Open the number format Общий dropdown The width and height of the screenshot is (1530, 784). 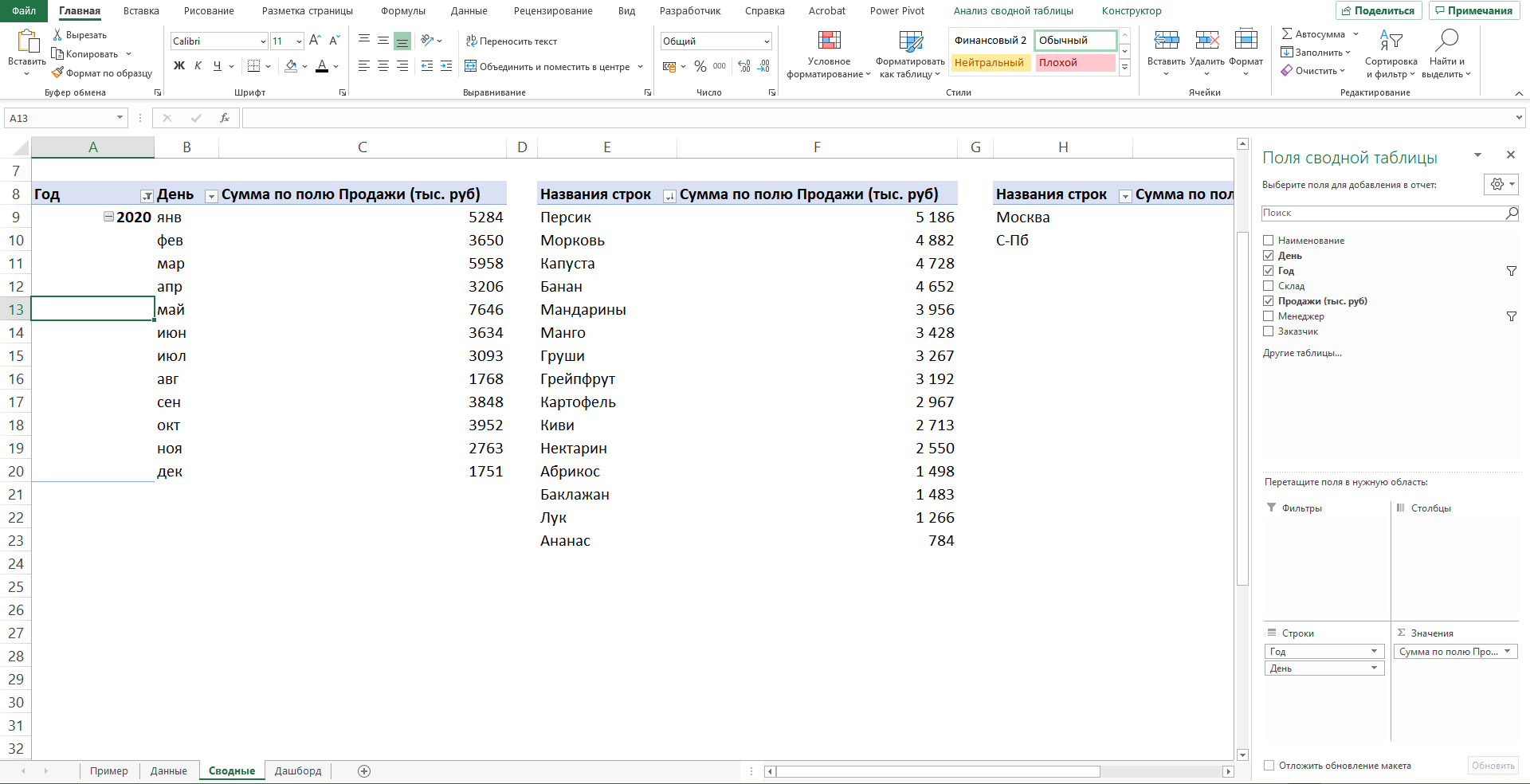[767, 41]
